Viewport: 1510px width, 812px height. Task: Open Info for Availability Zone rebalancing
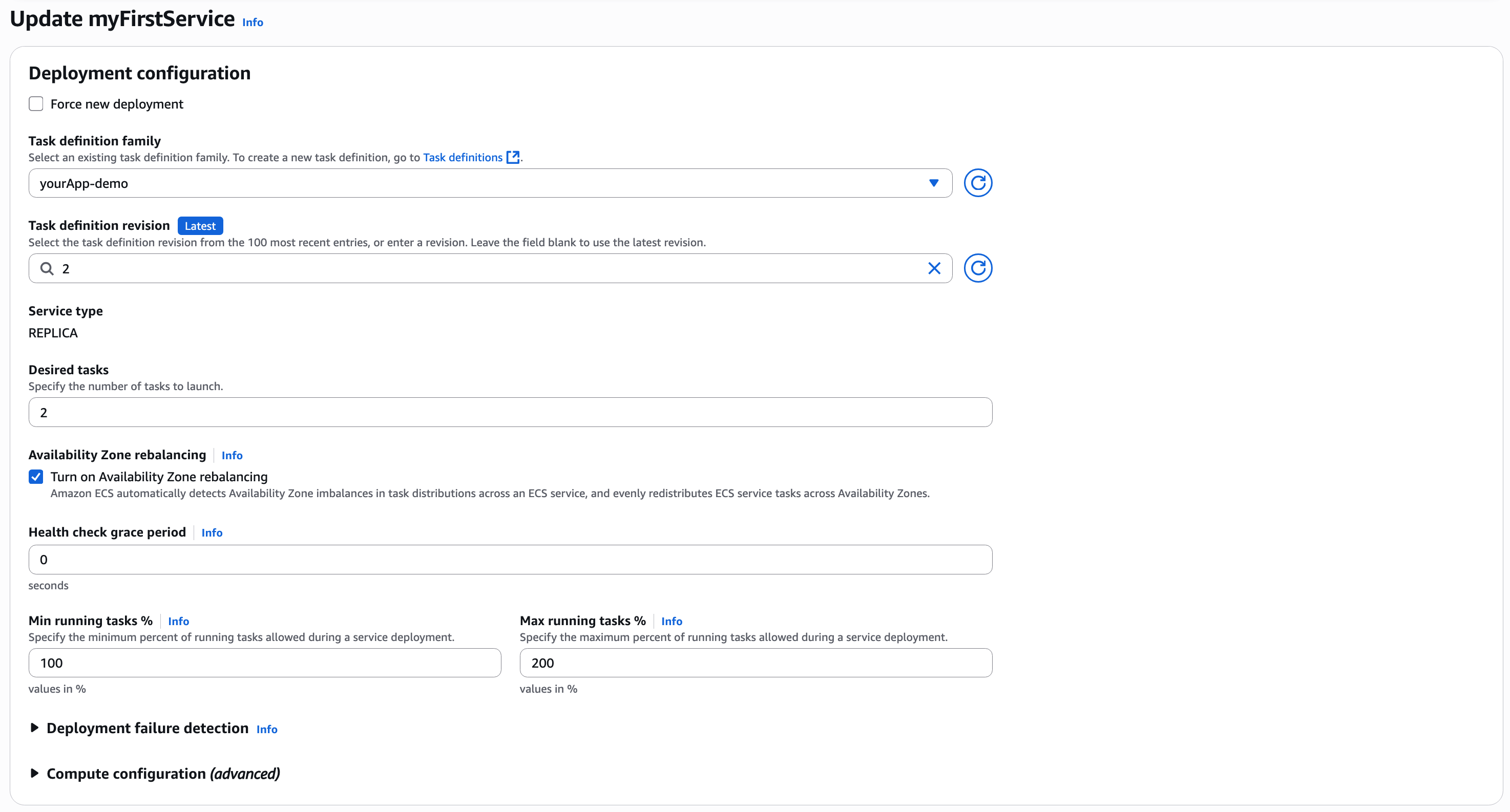(232, 455)
